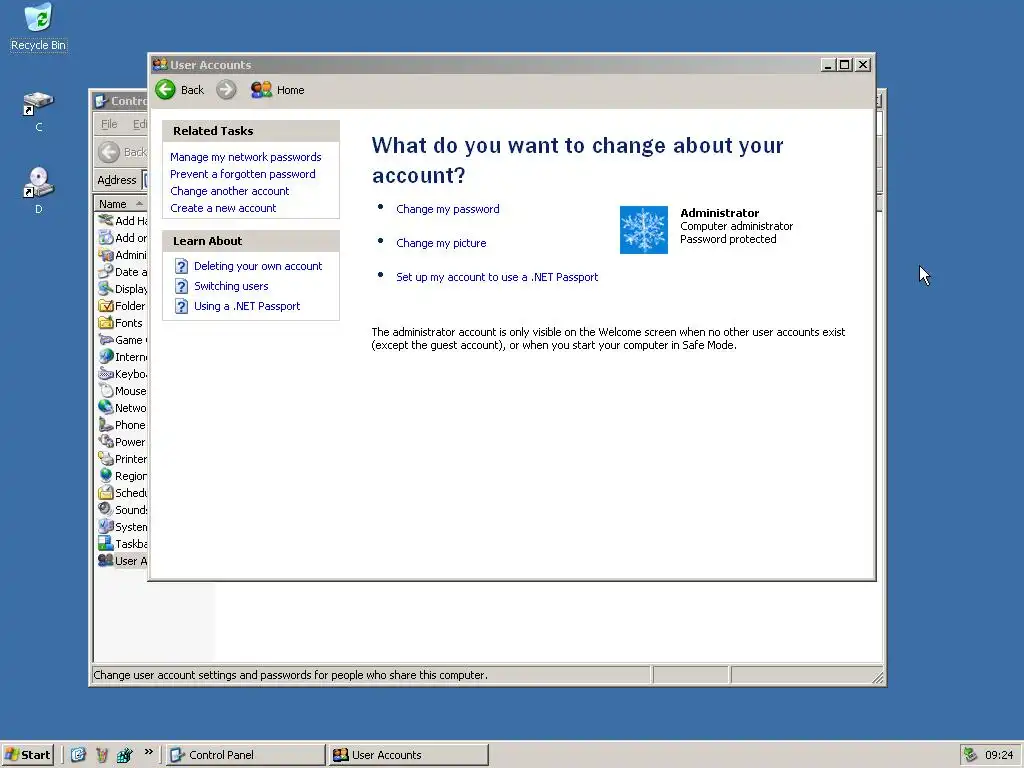
Task: Maximize the User Accounts window
Action: [844, 65]
